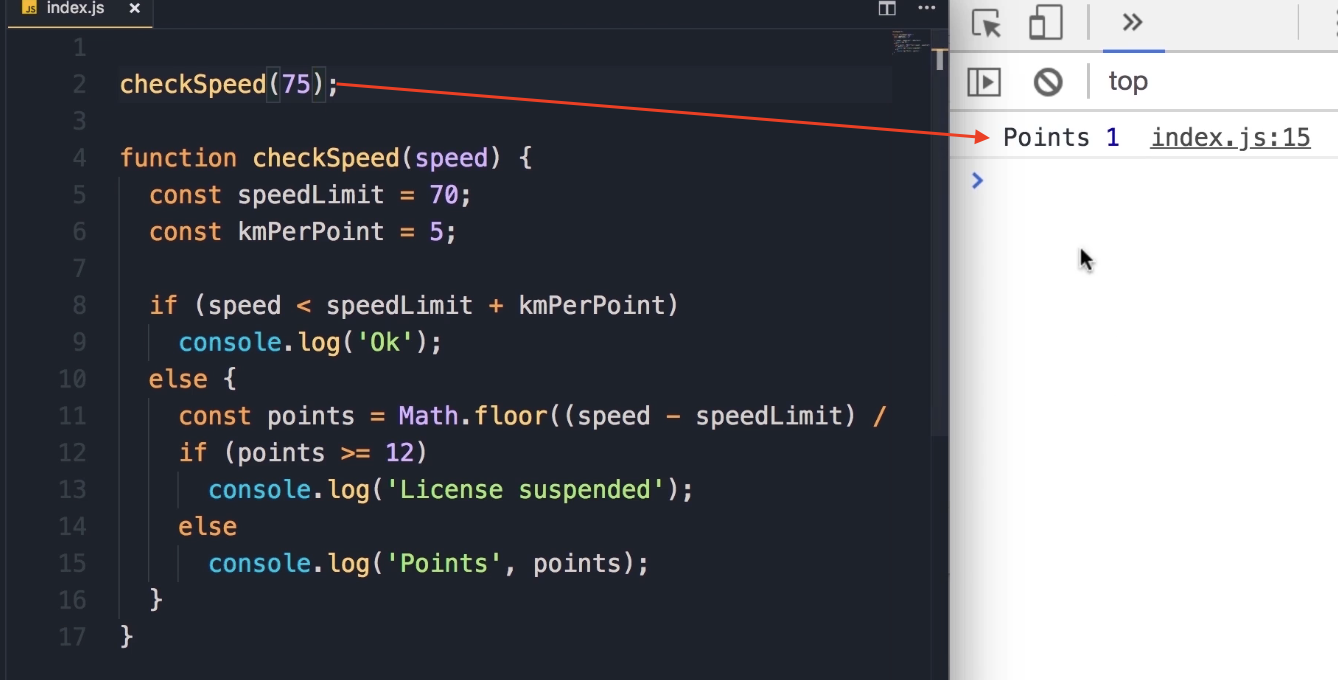Click the minimap code preview
Viewport: 1338px width, 680px height.
coord(910,42)
